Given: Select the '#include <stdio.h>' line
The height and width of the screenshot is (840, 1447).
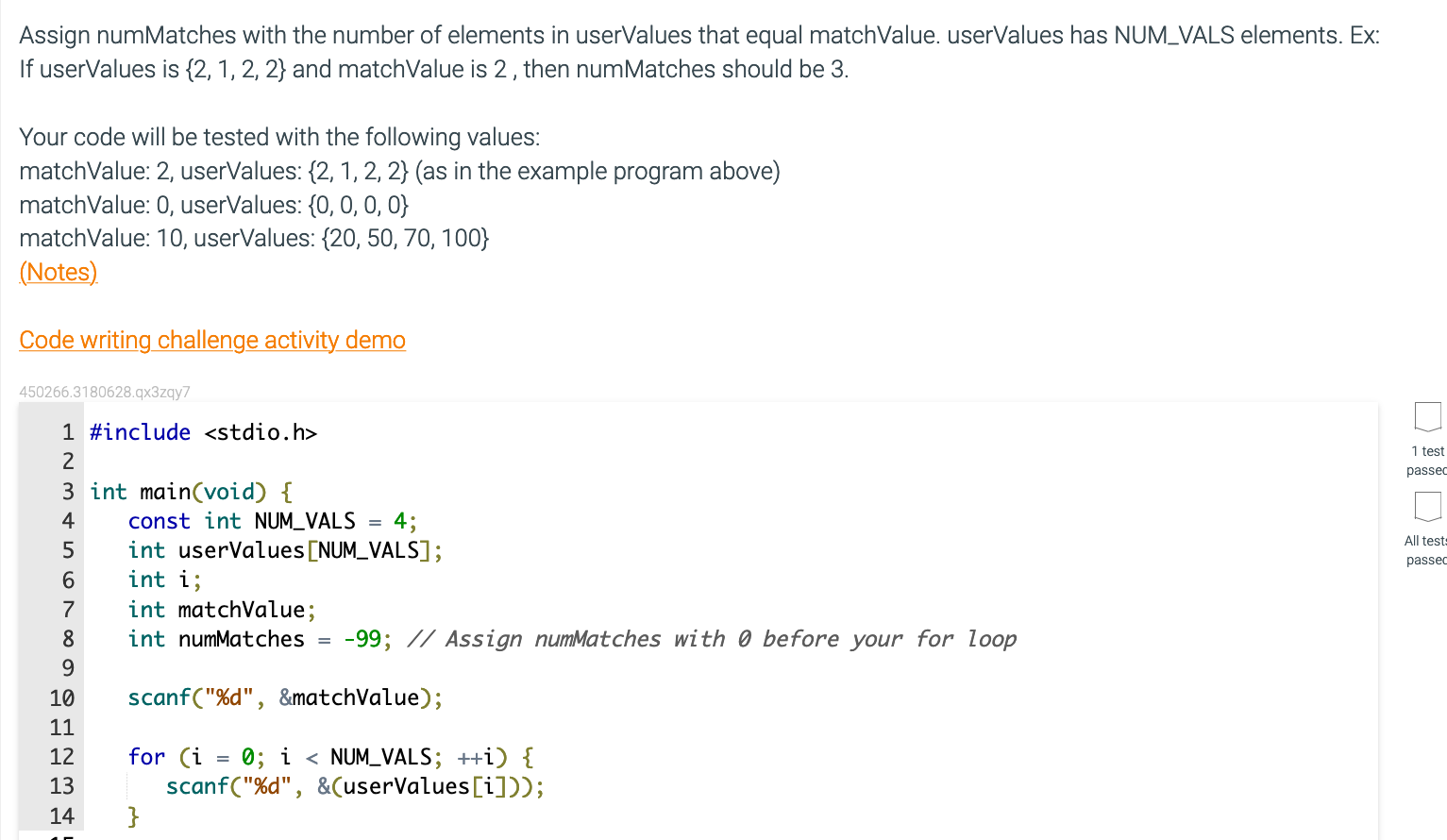Looking at the screenshot, I should click(203, 431).
